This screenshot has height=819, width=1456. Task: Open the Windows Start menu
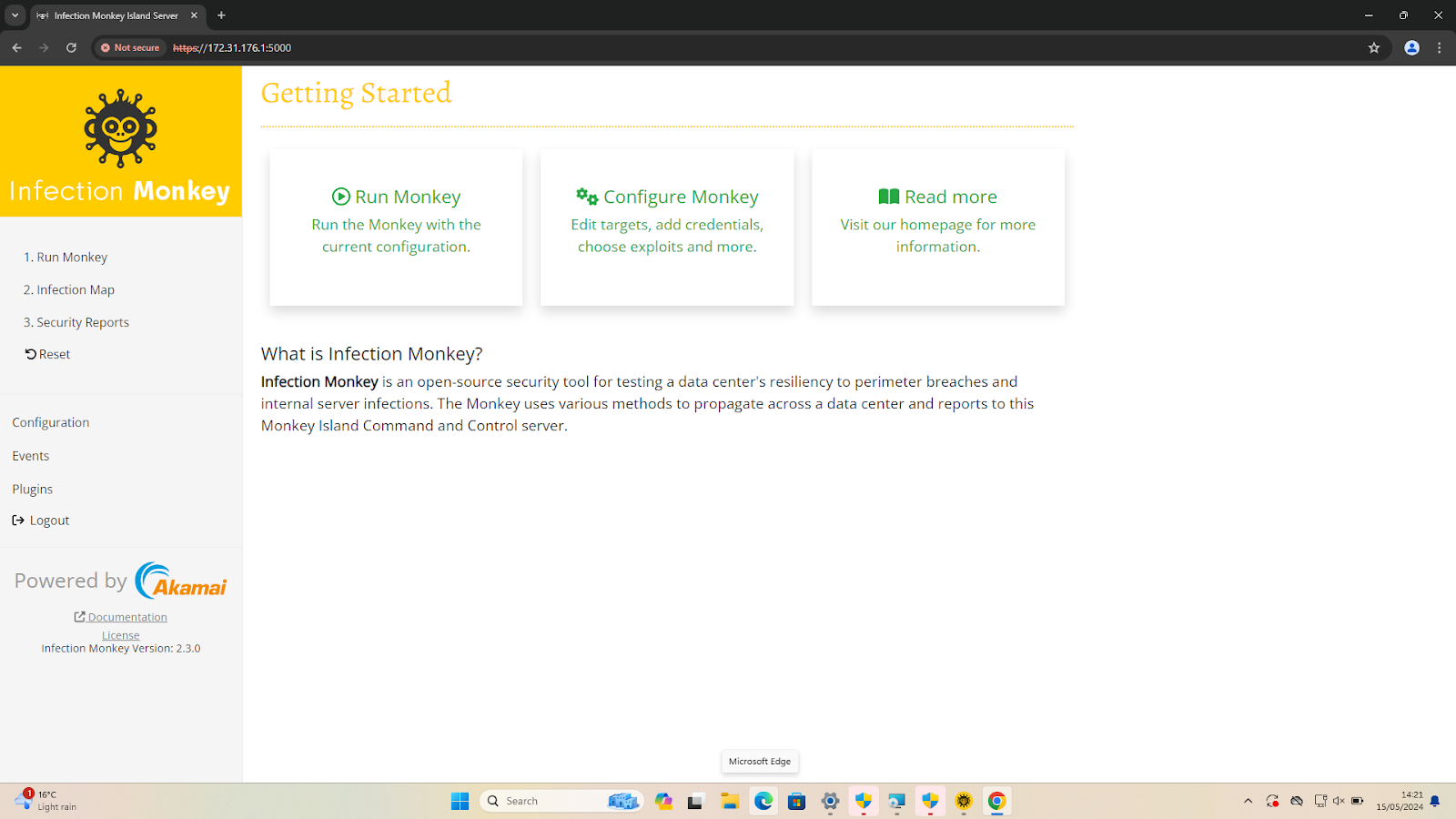tap(460, 801)
